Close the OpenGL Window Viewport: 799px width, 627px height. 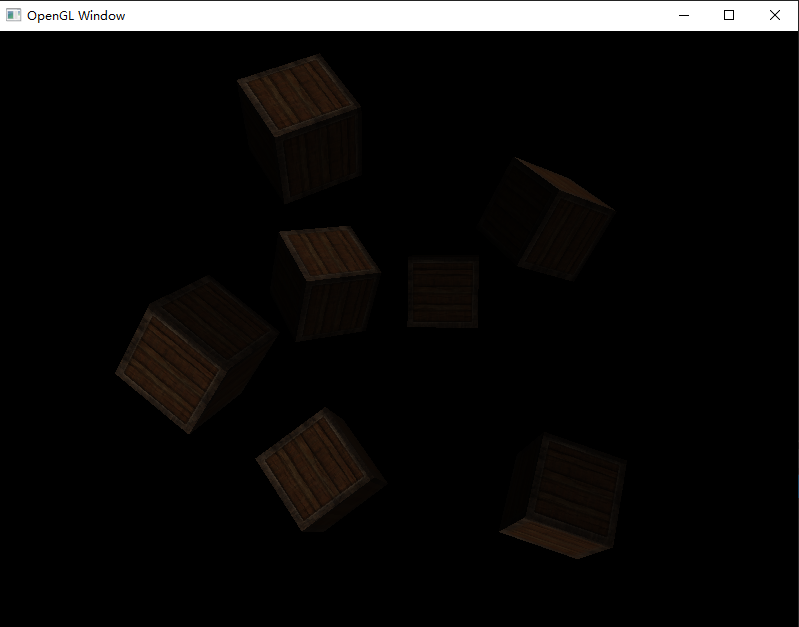click(x=775, y=15)
